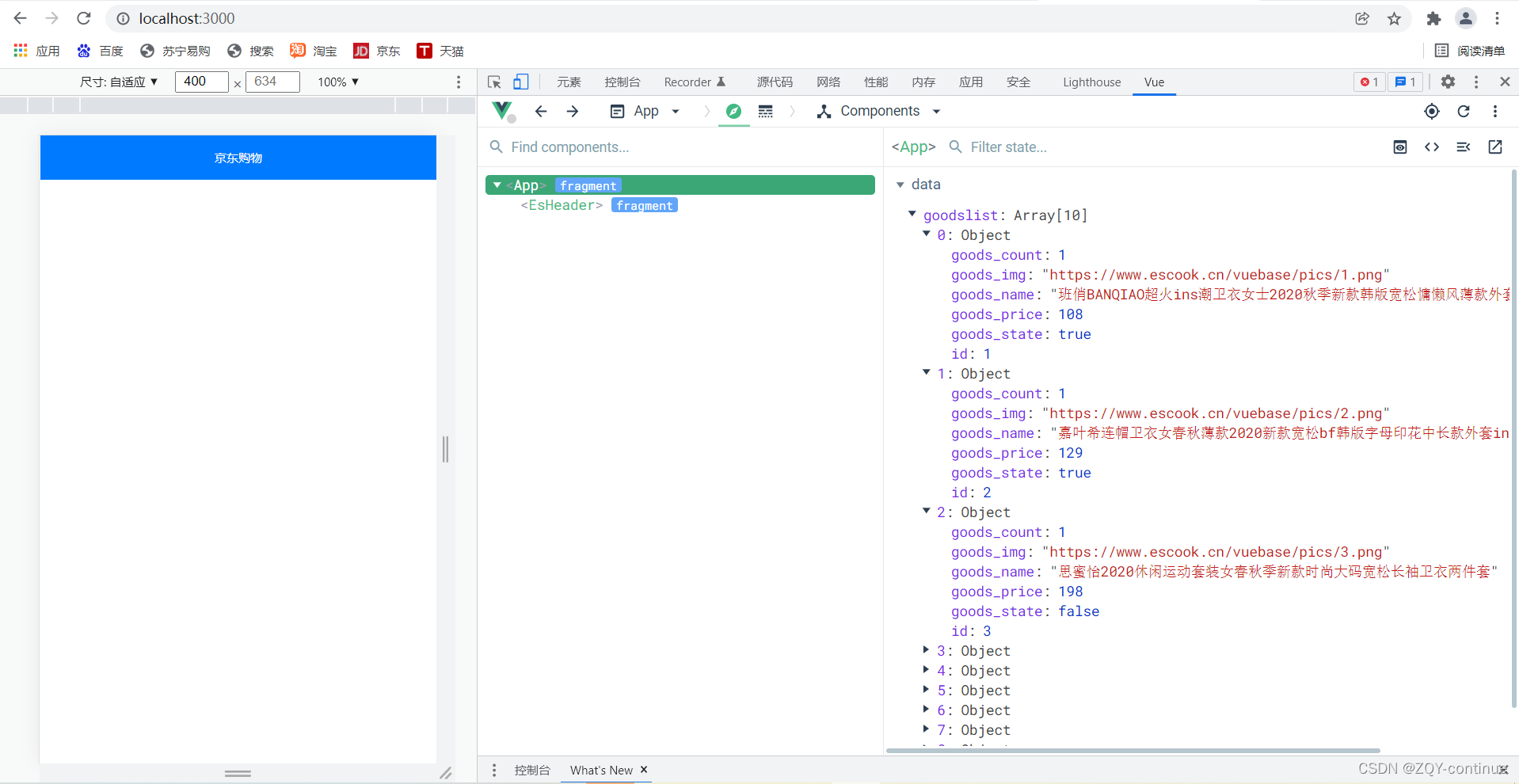Open the error count badge showing 1
Viewport: 1519px width, 784px height.
pos(1369,82)
